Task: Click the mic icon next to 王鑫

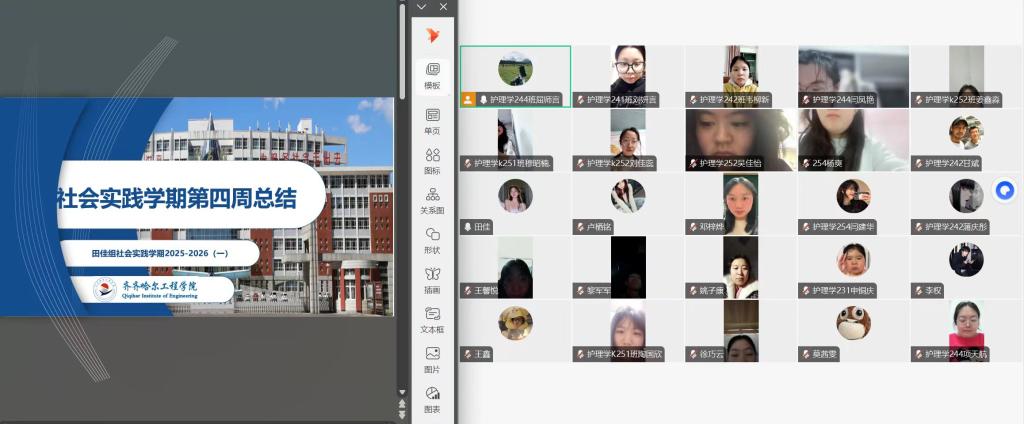Action: coord(466,354)
